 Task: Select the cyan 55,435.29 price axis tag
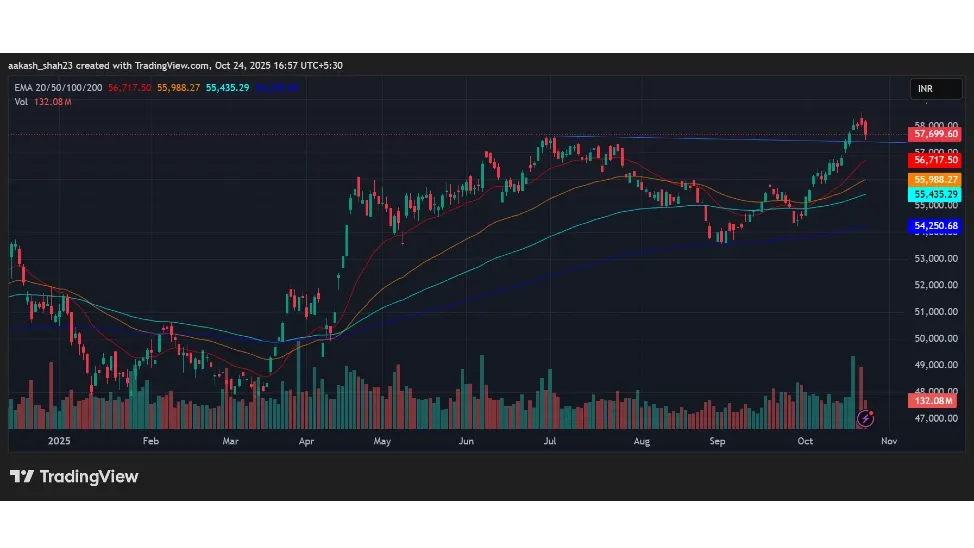(935, 194)
